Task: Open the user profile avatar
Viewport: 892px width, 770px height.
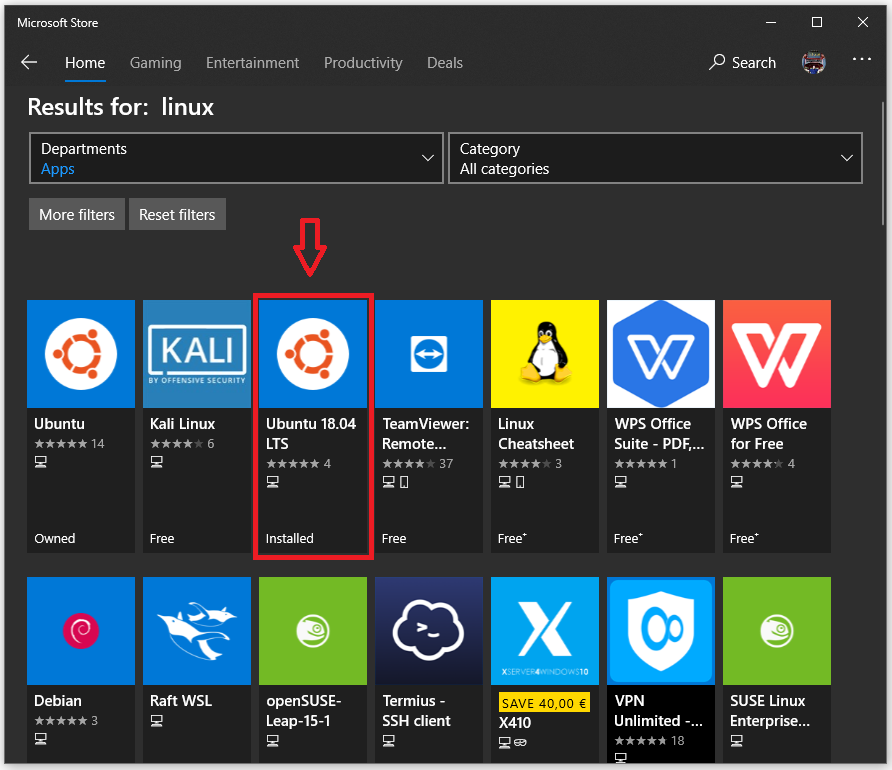Action: tap(813, 63)
